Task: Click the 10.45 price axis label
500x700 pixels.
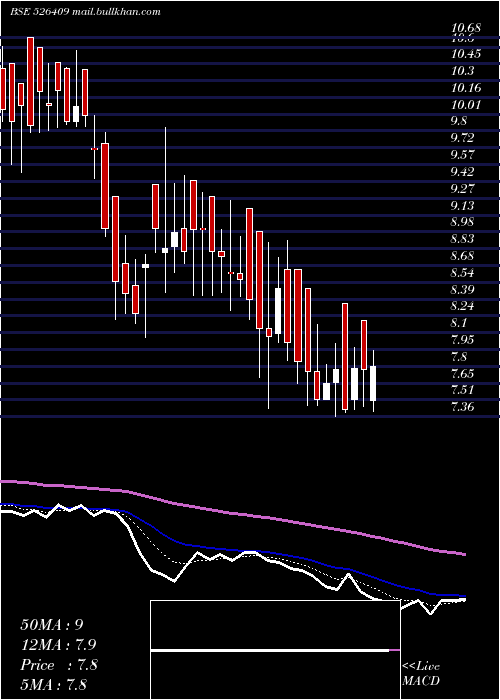Action: click(466, 54)
